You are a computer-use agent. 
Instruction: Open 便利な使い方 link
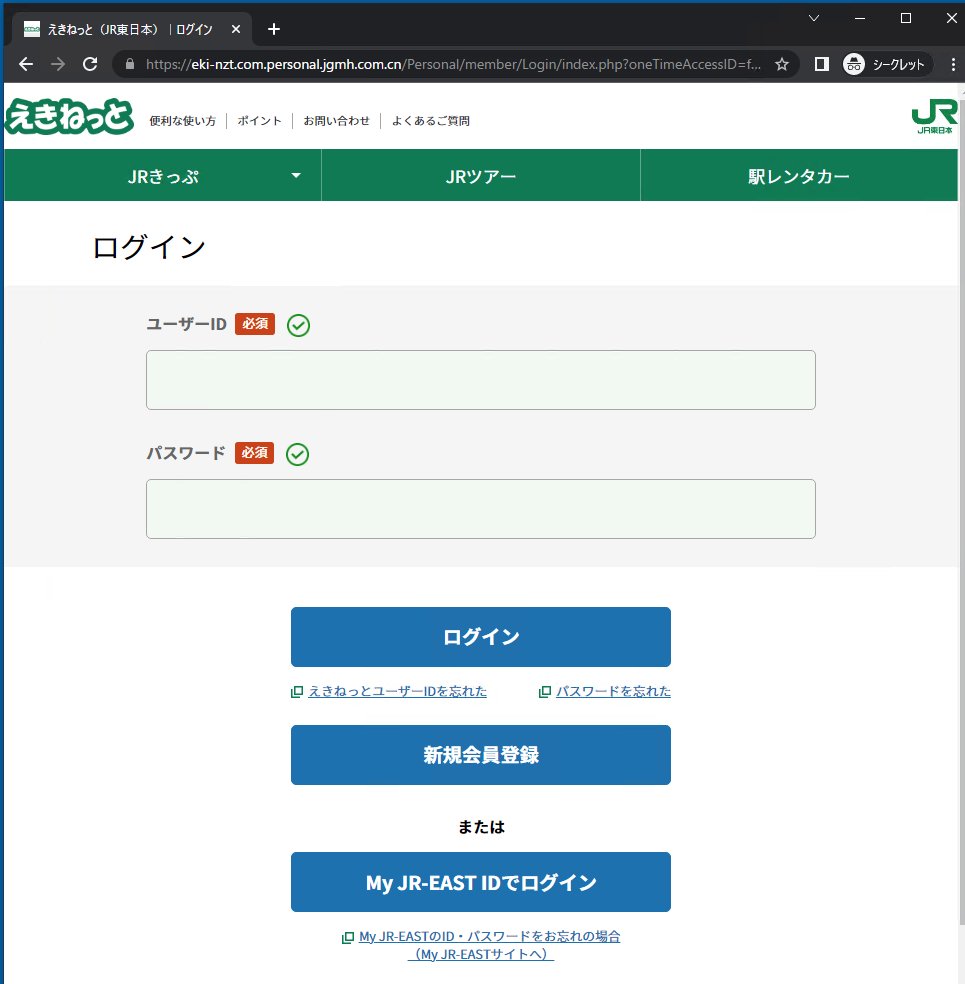coord(183,120)
